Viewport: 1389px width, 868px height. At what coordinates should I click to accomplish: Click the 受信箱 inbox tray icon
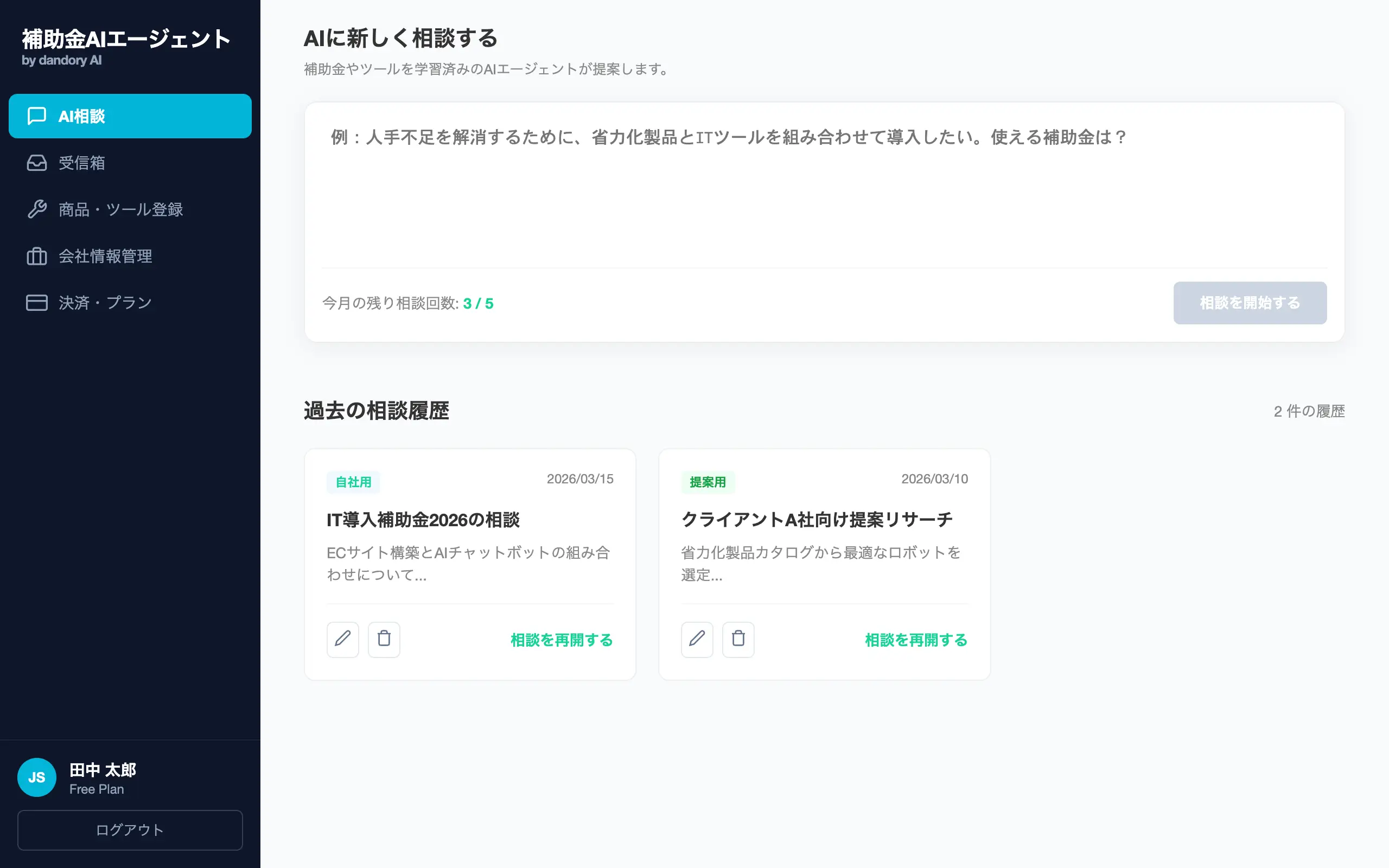[x=37, y=163]
